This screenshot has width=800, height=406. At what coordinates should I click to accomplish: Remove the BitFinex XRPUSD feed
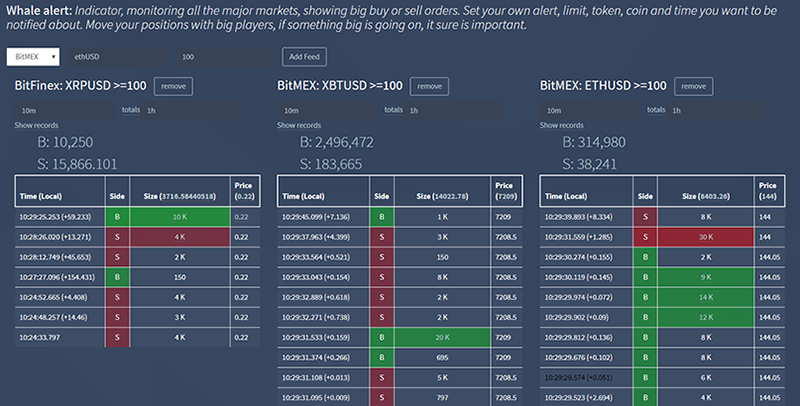coord(173,86)
